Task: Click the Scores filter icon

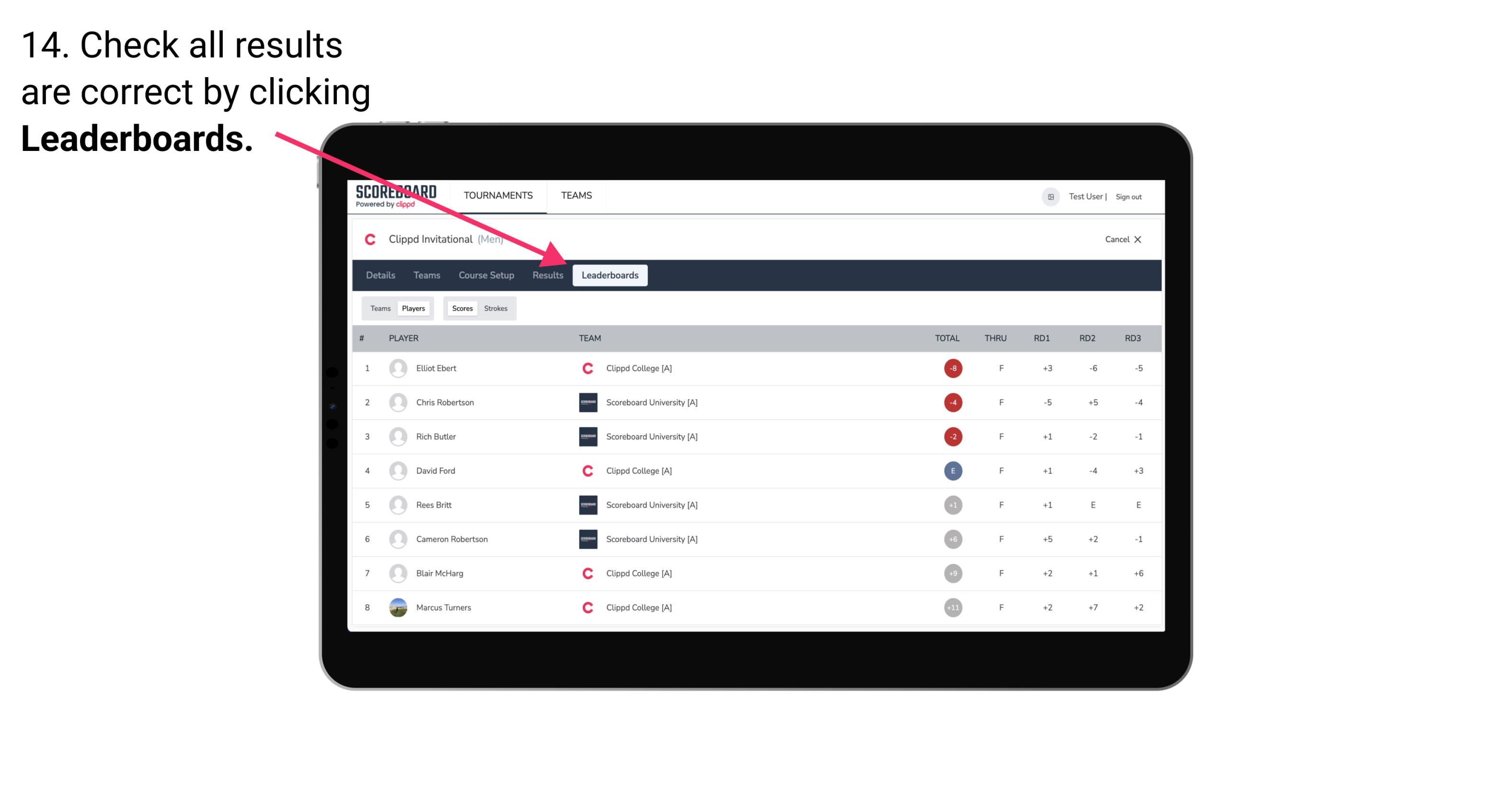Action: click(x=462, y=308)
